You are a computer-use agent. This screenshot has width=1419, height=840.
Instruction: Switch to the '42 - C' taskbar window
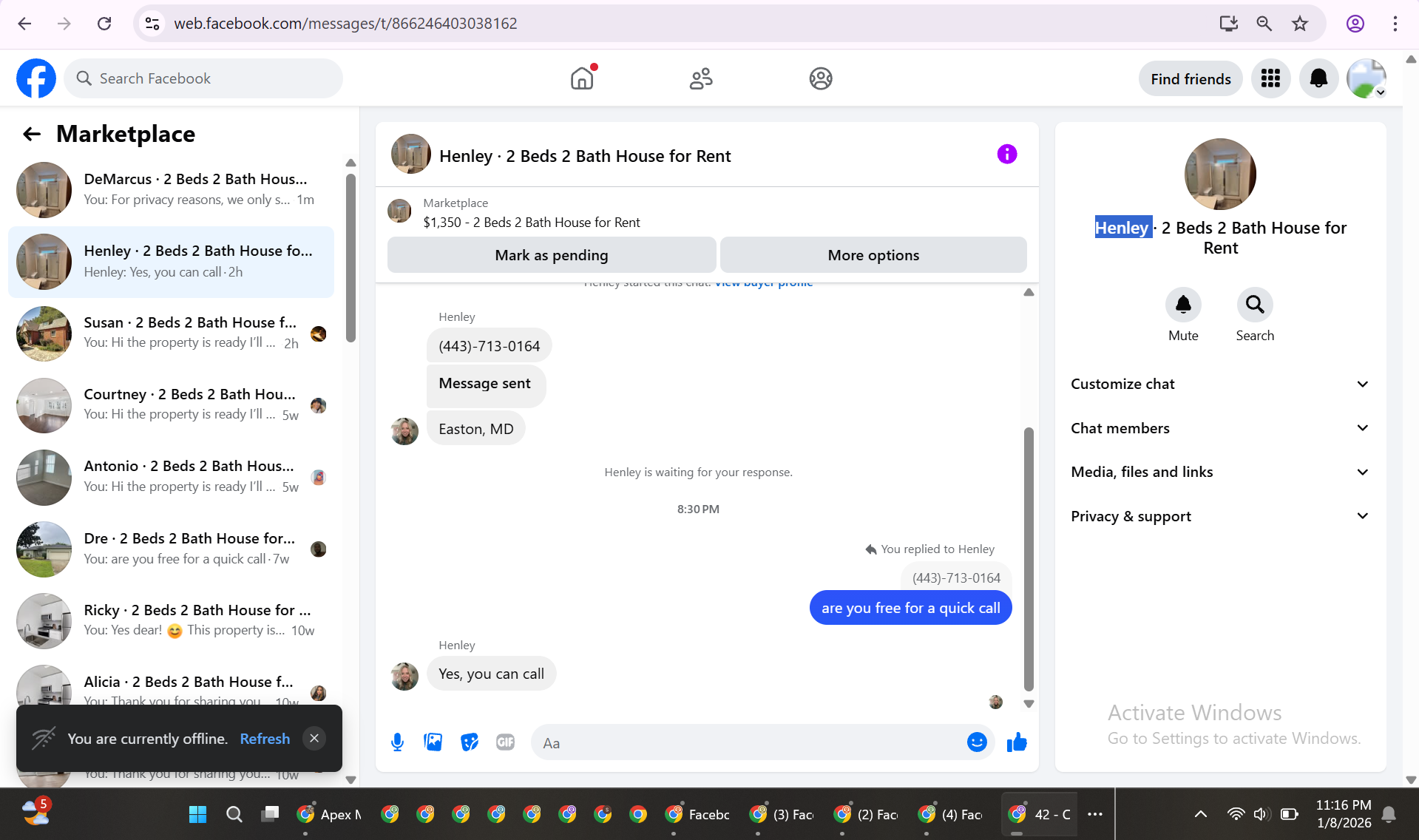coord(1040,814)
